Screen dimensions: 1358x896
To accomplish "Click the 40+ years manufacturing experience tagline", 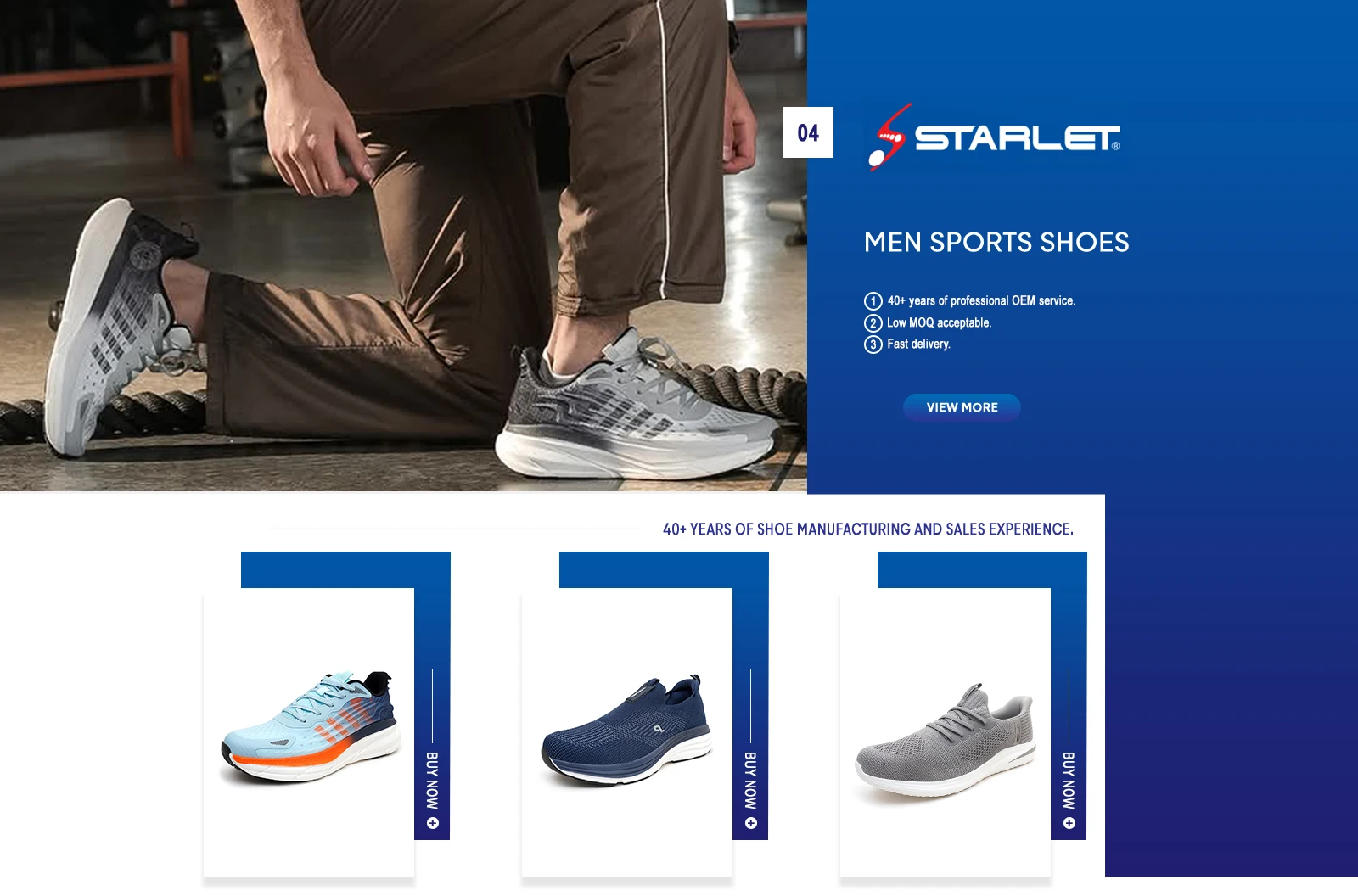I will pyautogui.click(x=868, y=529).
